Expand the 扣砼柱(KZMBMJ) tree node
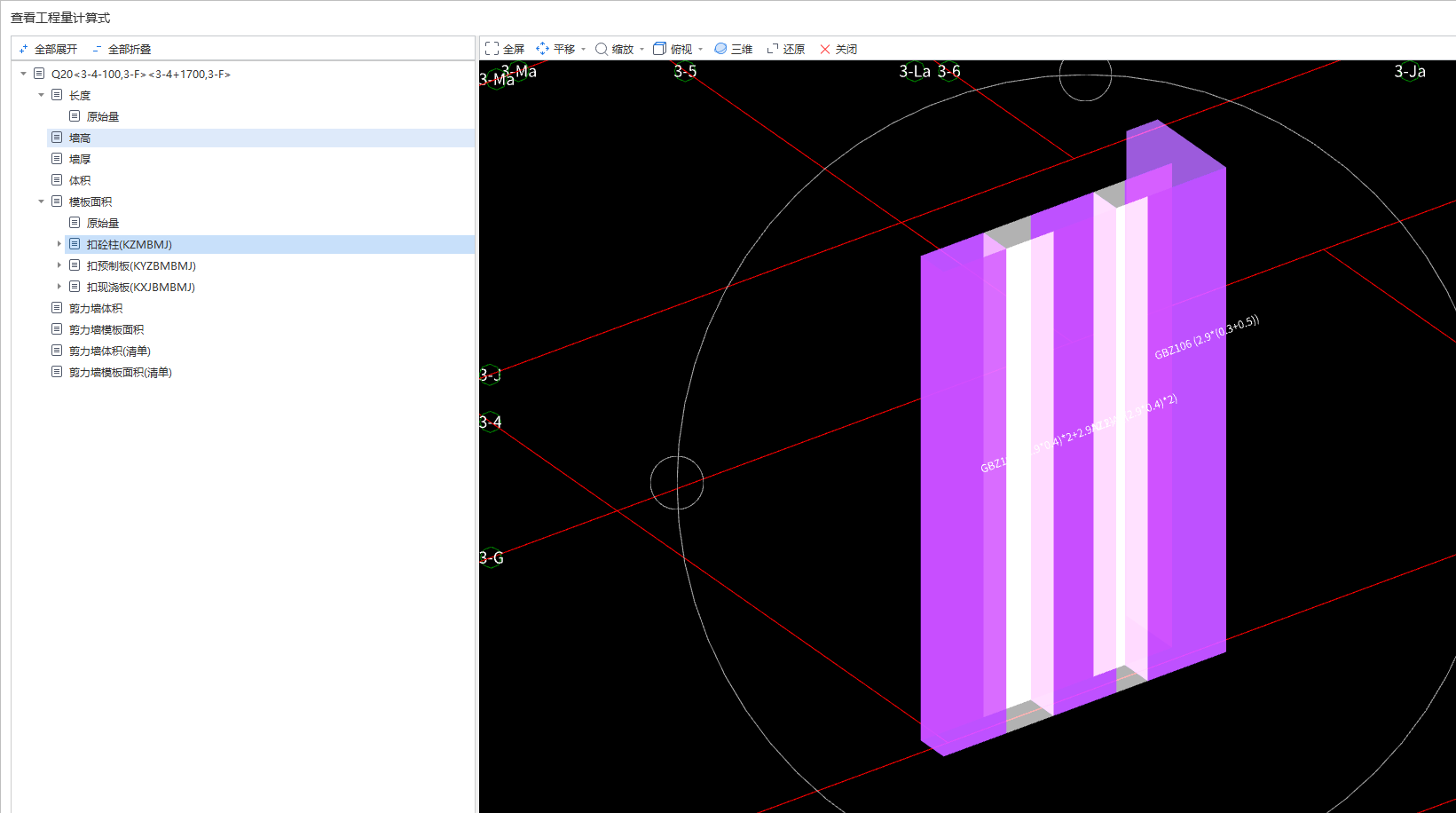Viewport: 1456px width, 813px height. click(x=59, y=244)
